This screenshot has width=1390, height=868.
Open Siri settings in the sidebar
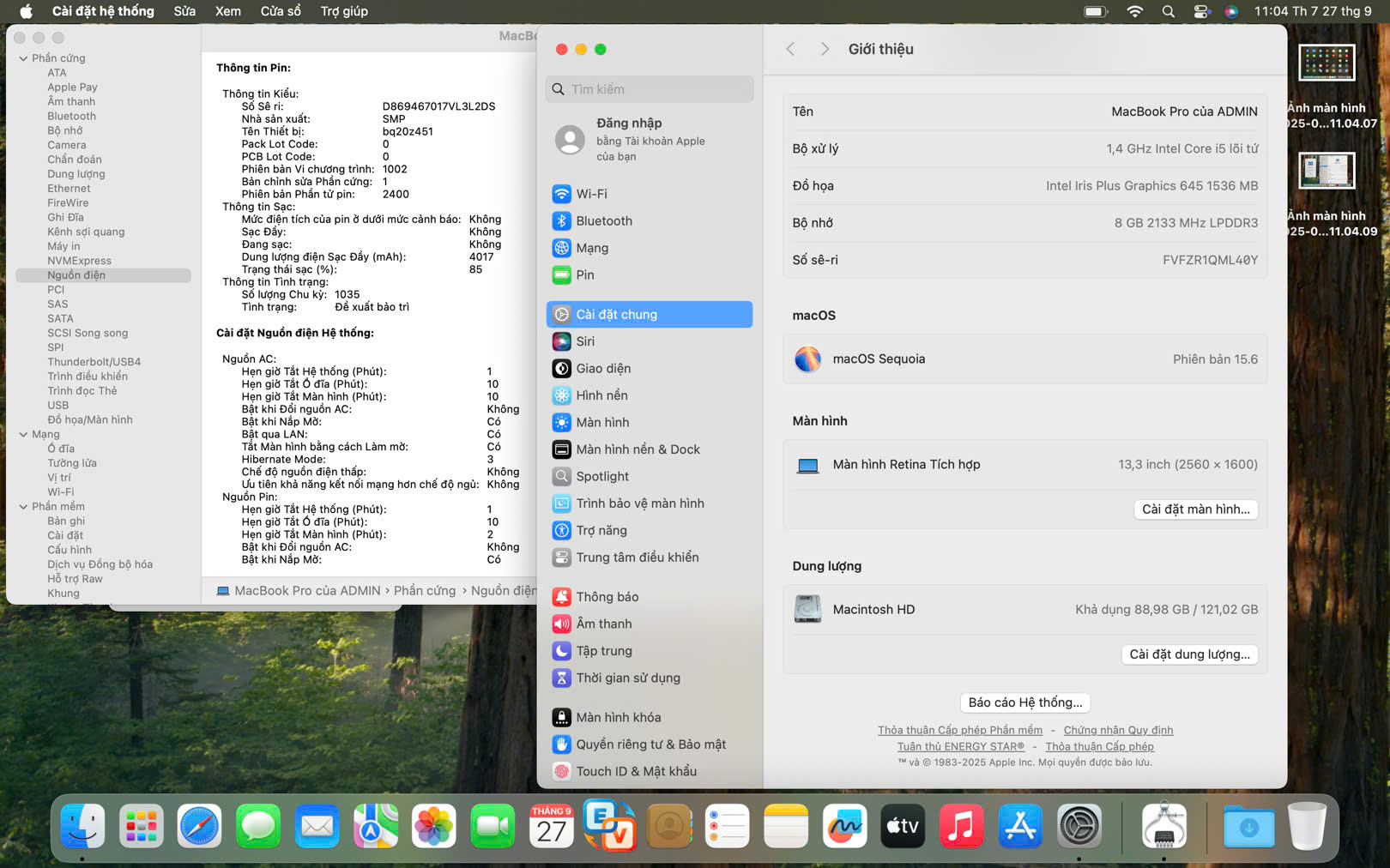[x=584, y=341]
